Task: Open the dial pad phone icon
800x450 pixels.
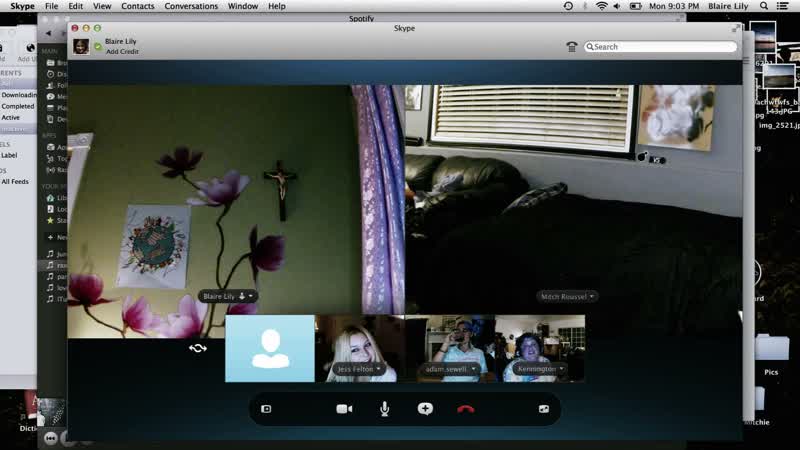Action: (x=571, y=47)
